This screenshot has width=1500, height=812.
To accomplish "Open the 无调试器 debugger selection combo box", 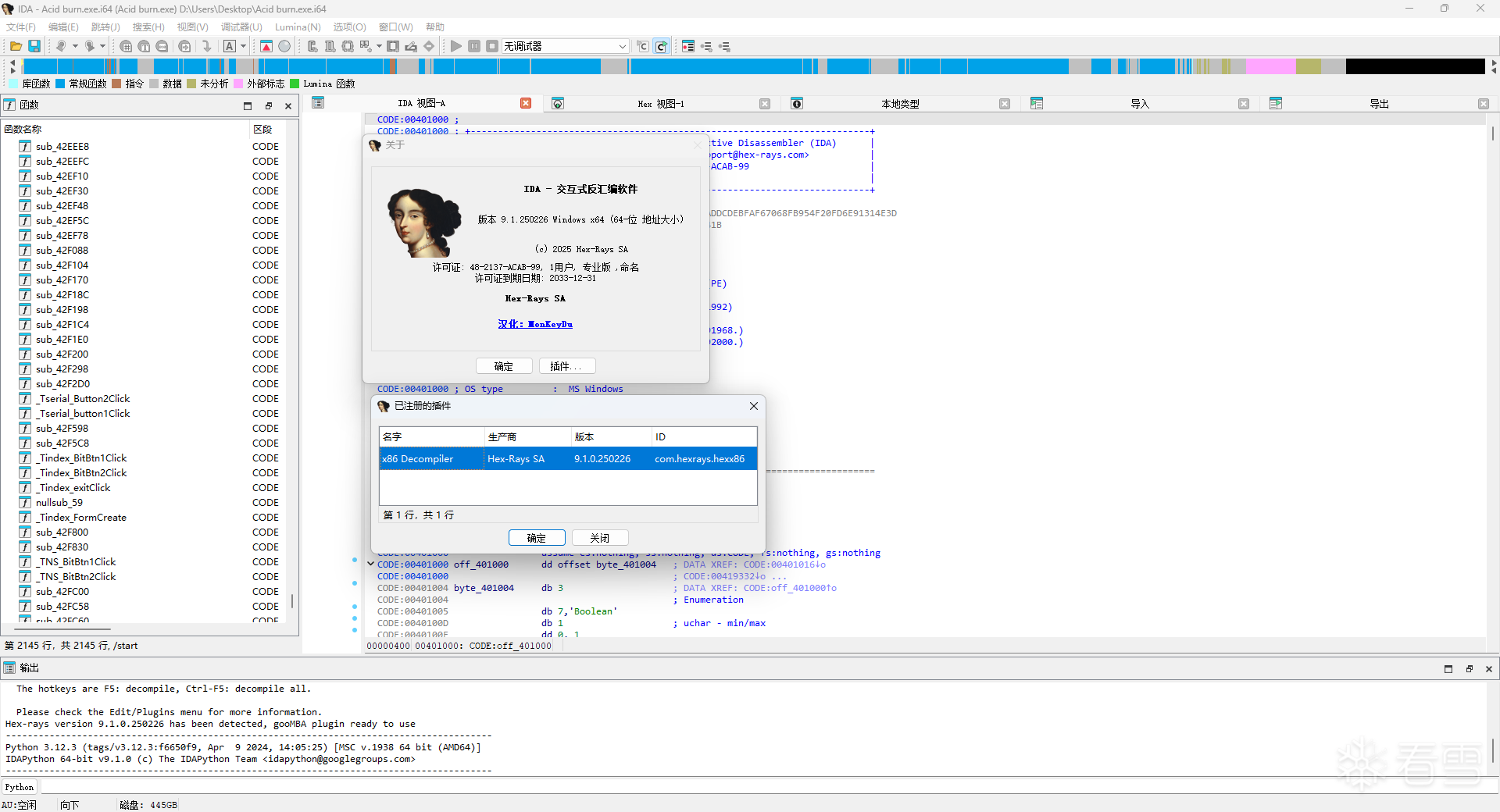I will 565,47.
